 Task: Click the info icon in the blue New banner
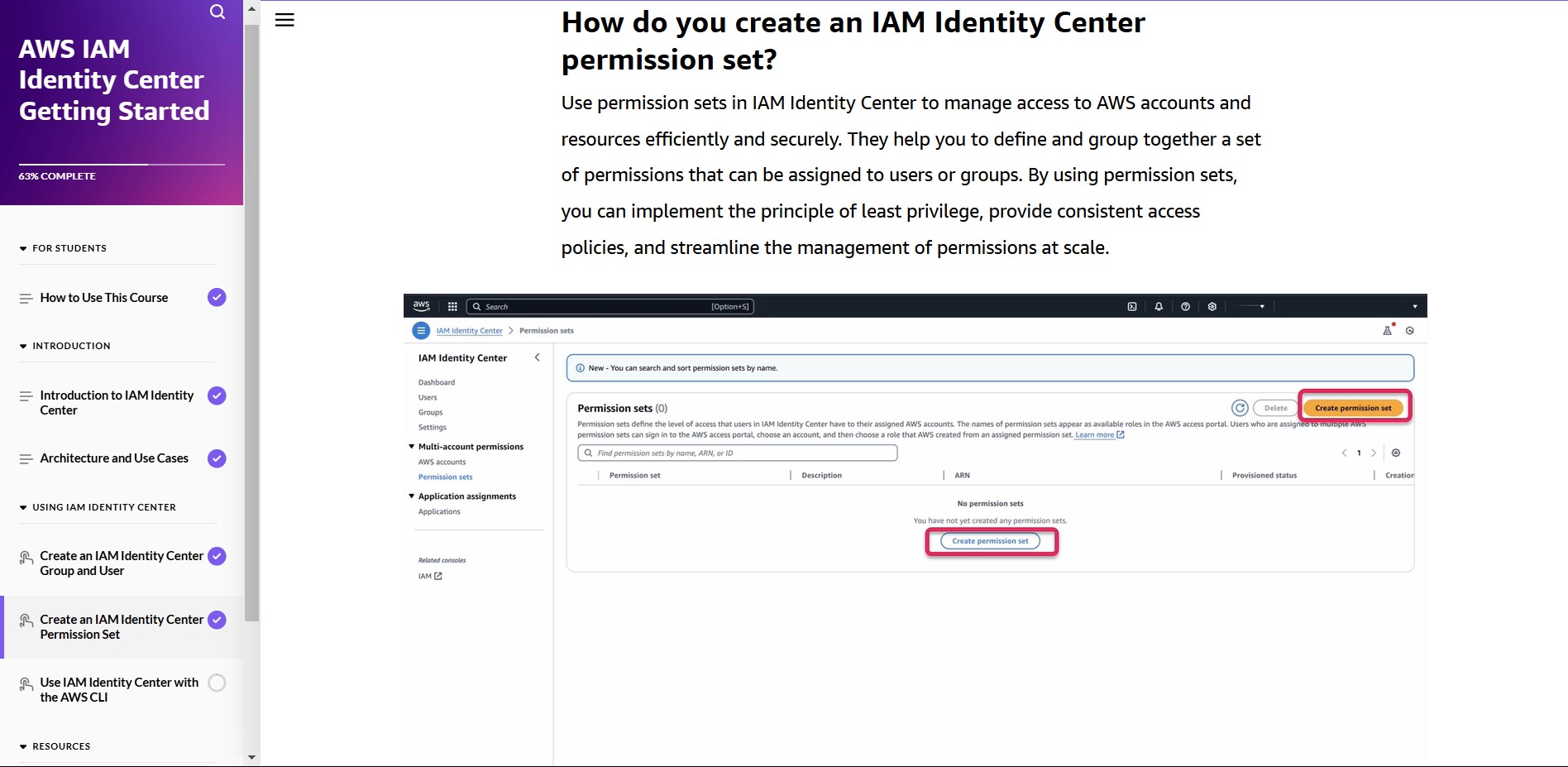pos(581,368)
